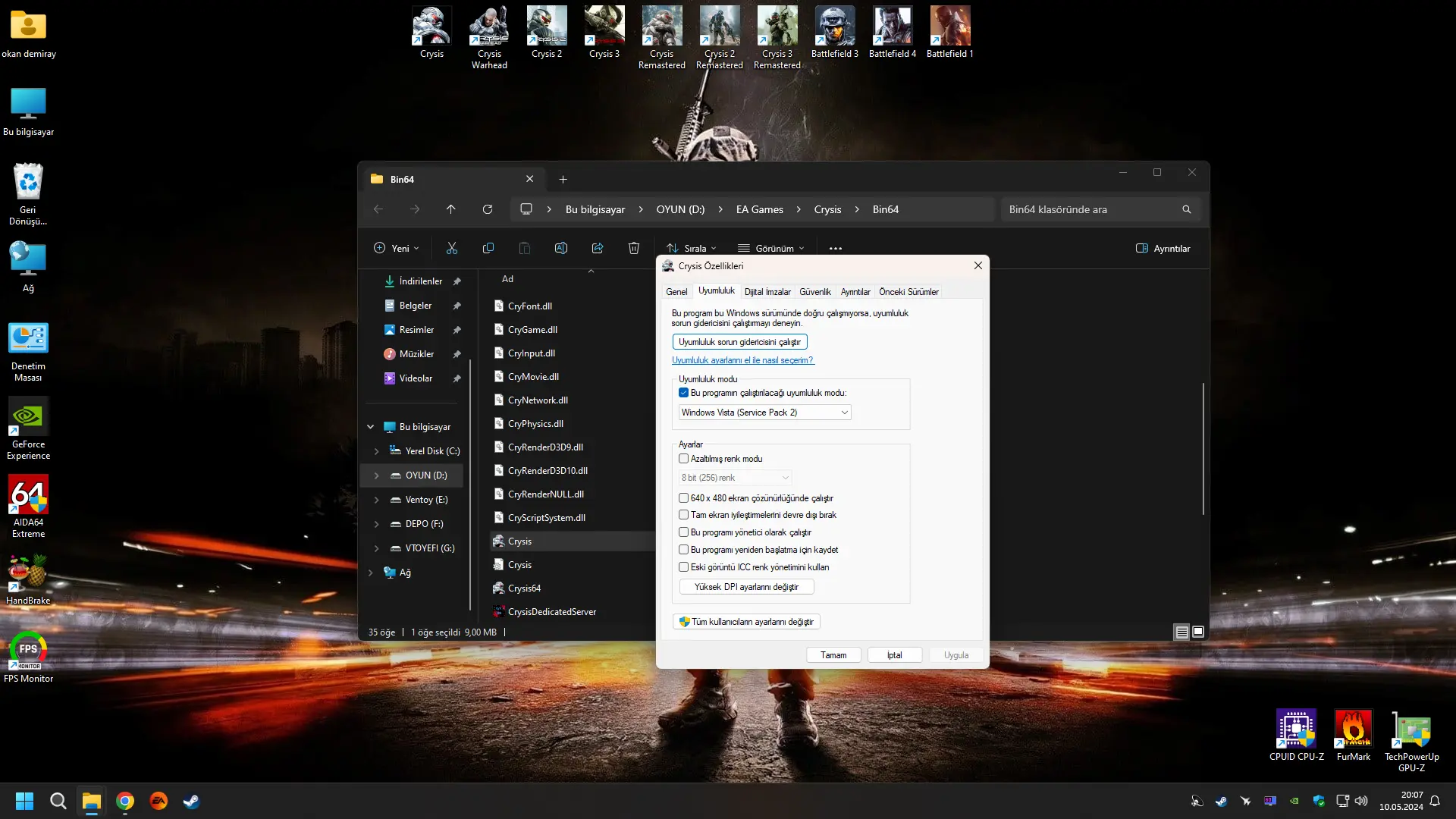
Task: Click the search magnifier in Bin64 search box
Action: coord(1187,209)
